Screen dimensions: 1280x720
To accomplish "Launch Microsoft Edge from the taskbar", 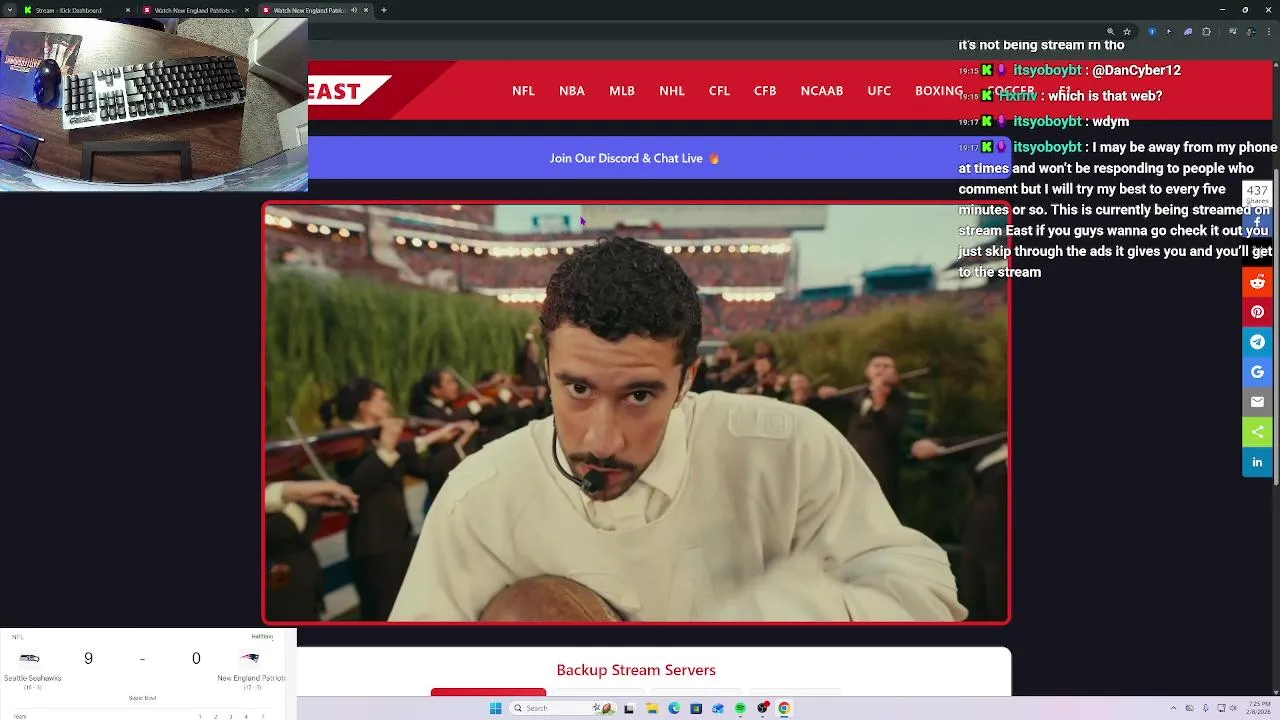I will click(674, 708).
